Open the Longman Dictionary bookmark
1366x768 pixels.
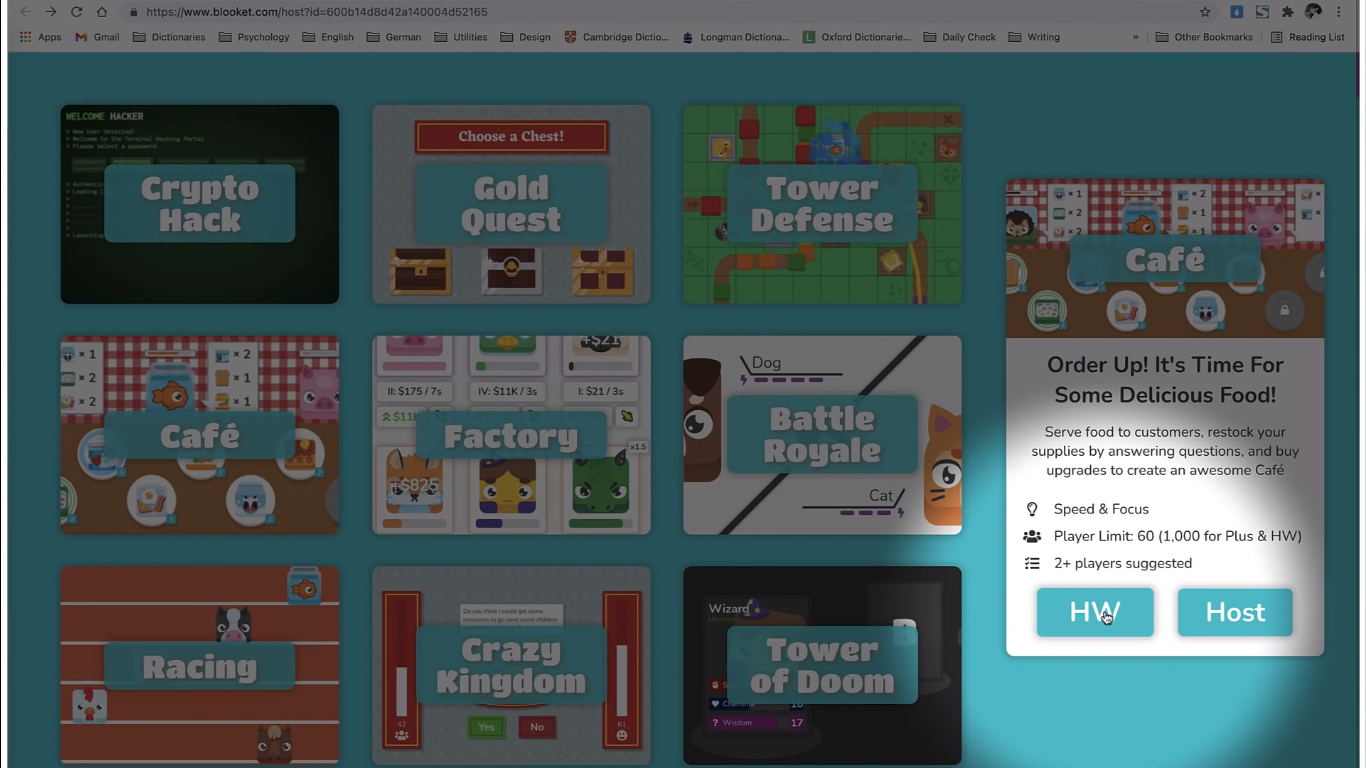pyautogui.click(x=735, y=37)
